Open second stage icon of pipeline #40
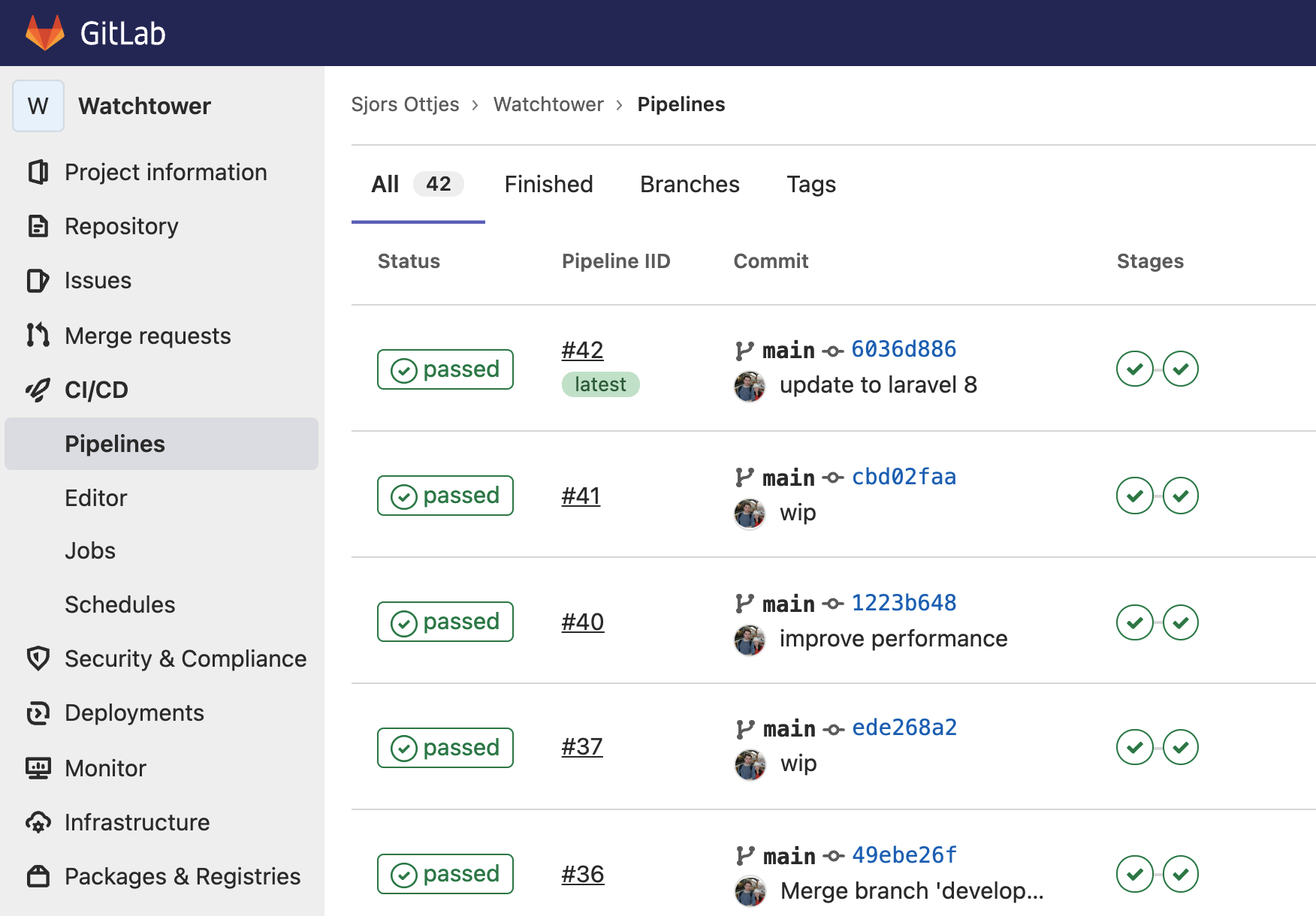Screen dimensions: 1316x916 (1181, 622)
